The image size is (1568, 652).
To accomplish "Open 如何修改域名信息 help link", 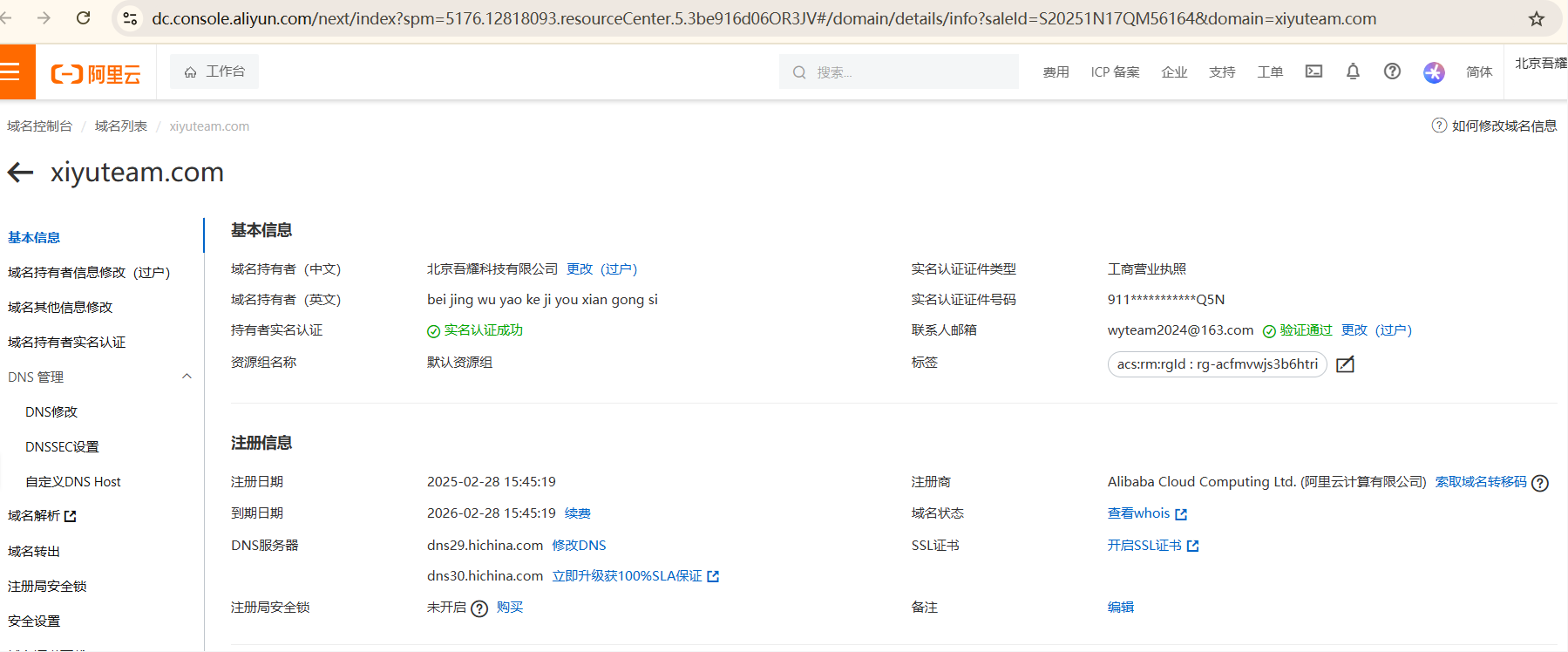I will click(1494, 126).
